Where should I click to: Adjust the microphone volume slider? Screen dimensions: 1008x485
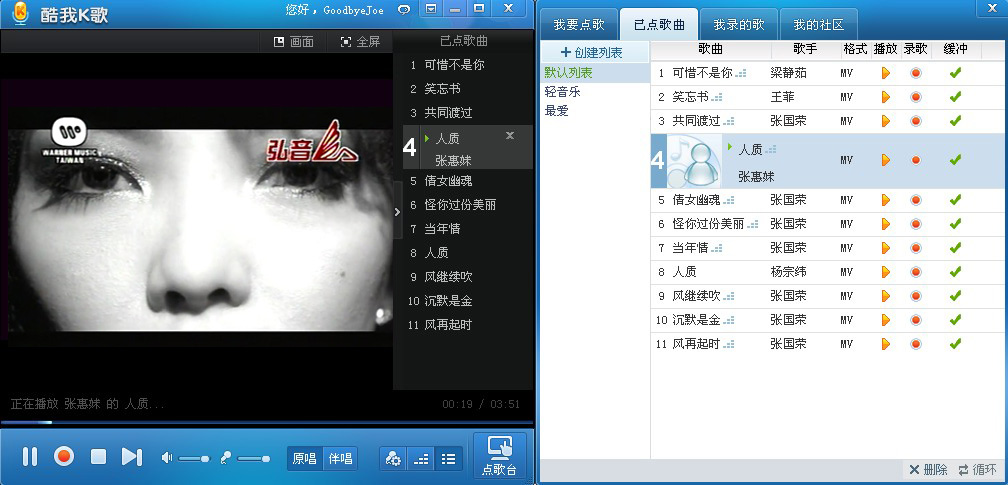(x=253, y=459)
